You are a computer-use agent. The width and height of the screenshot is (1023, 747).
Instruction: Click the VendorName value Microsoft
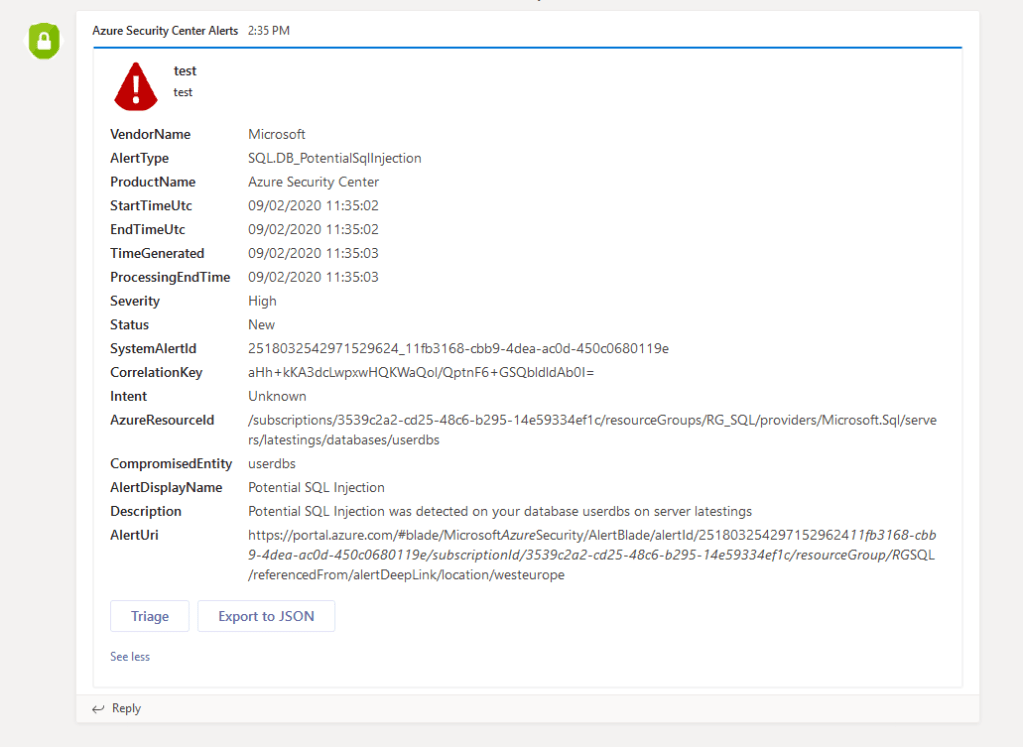(277, 134)
